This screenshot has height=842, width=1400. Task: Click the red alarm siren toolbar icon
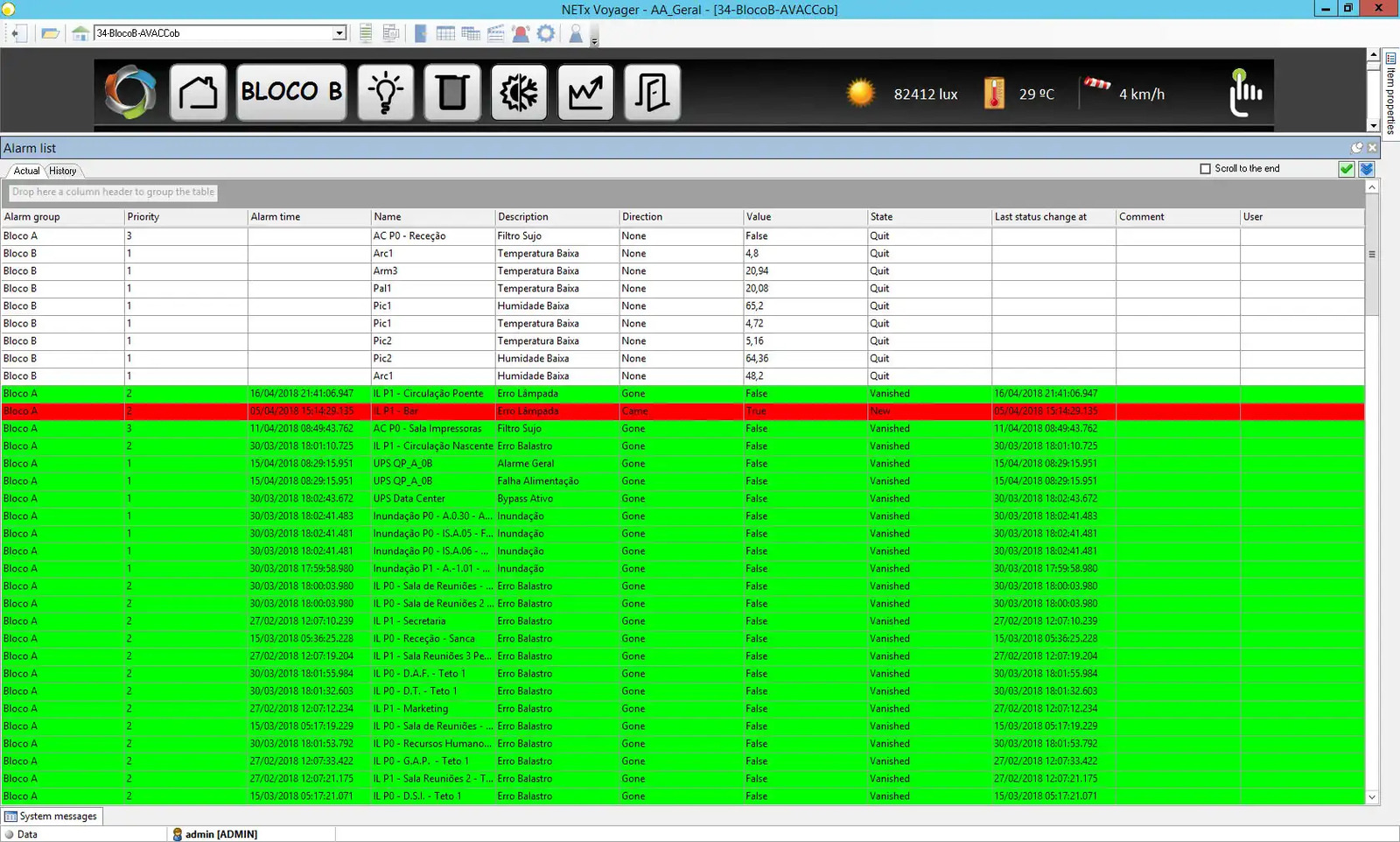pos(521,33)
